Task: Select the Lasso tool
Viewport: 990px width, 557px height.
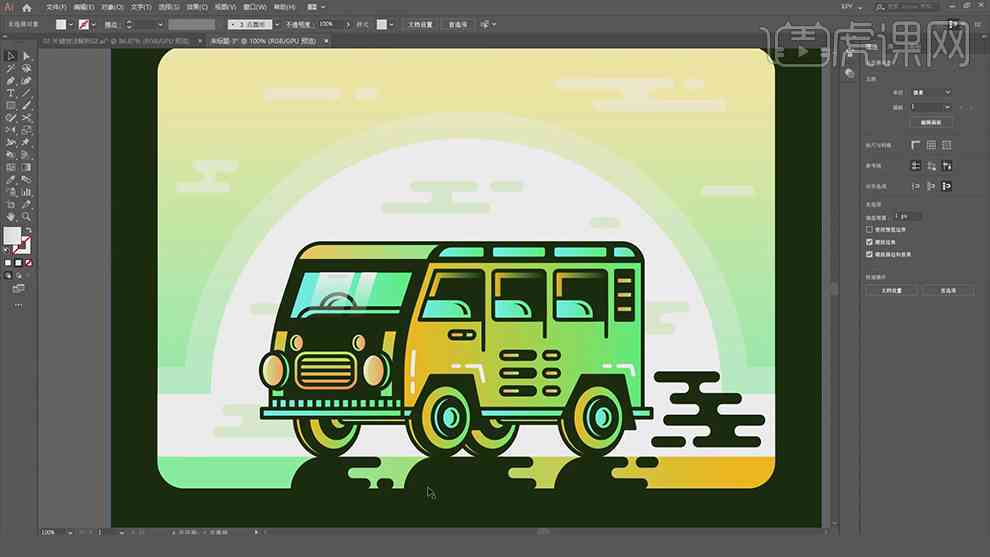Action: point(27,68)
